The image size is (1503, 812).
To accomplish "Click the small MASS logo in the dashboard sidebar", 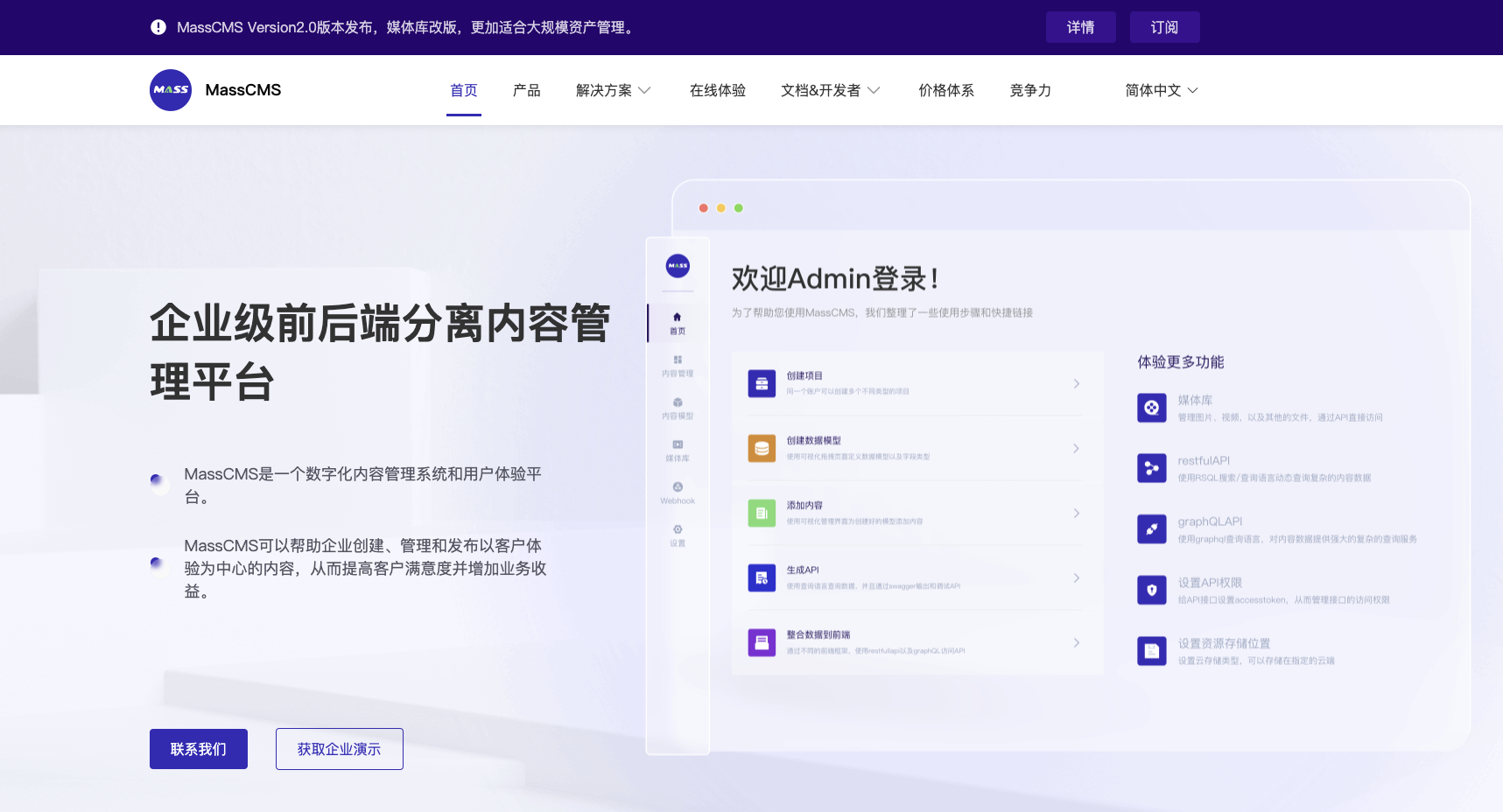I will tap(678, 265).
